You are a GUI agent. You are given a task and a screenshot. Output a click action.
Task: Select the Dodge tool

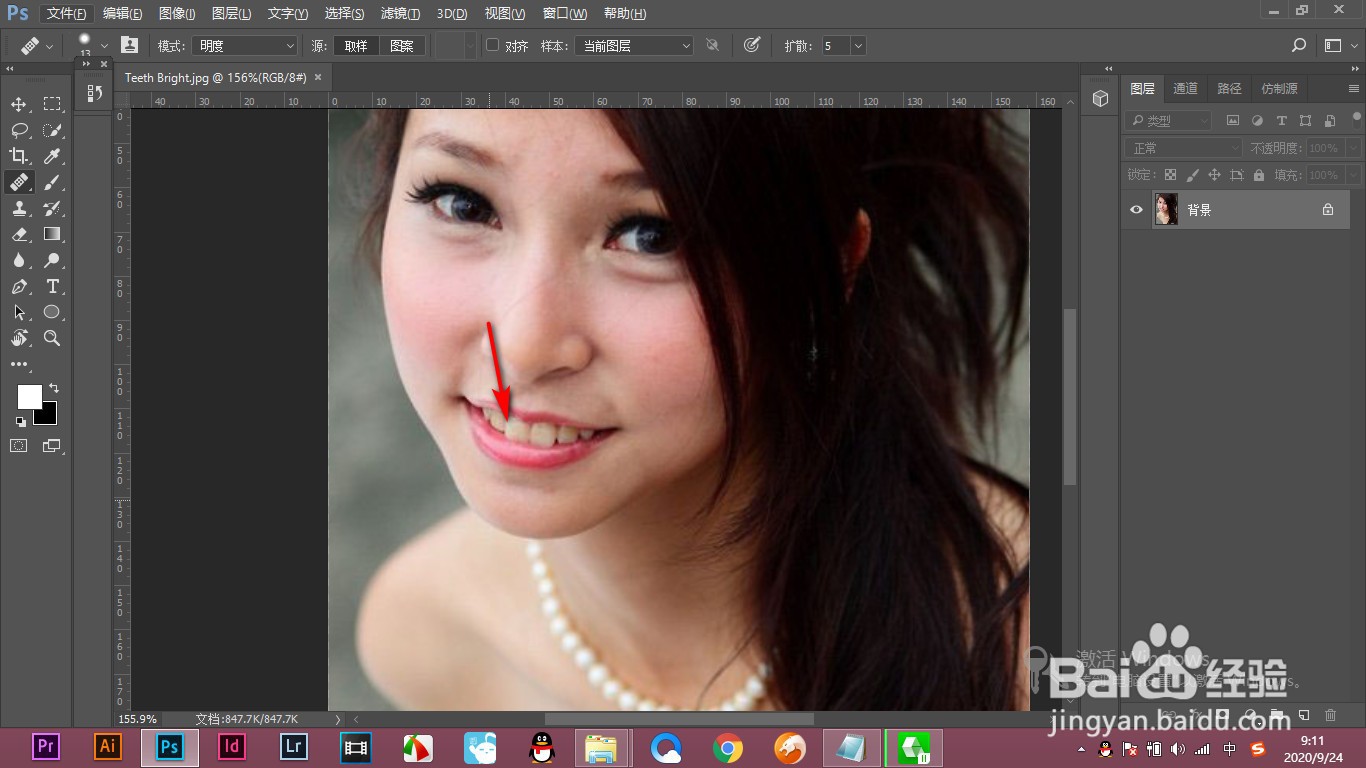click(52, 260)
